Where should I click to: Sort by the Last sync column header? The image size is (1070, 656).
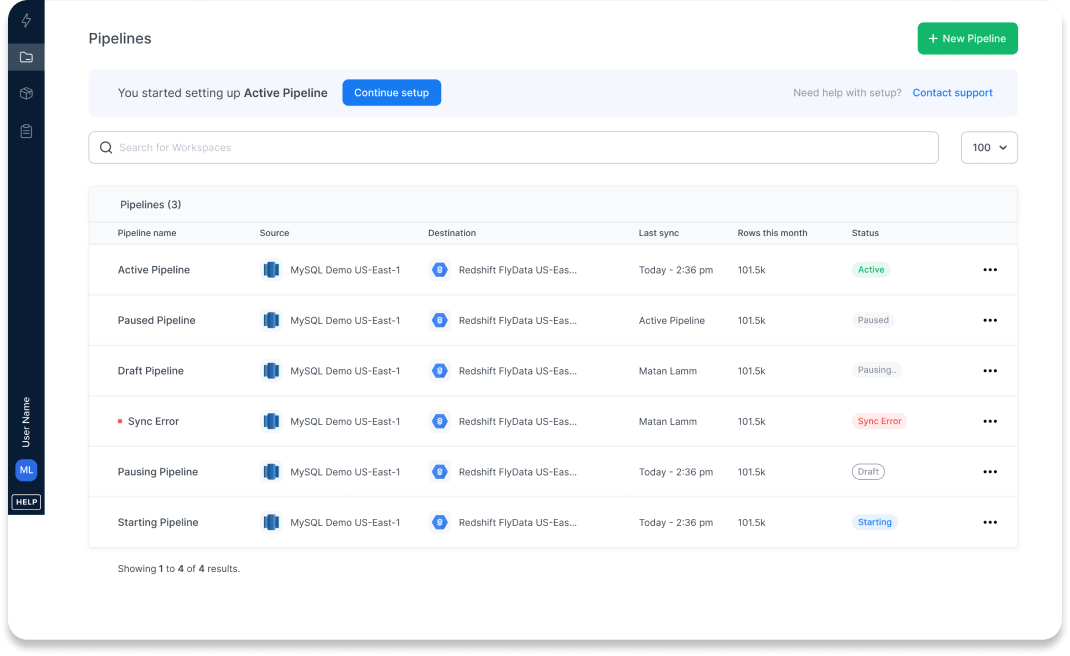[x=658, y=233]
